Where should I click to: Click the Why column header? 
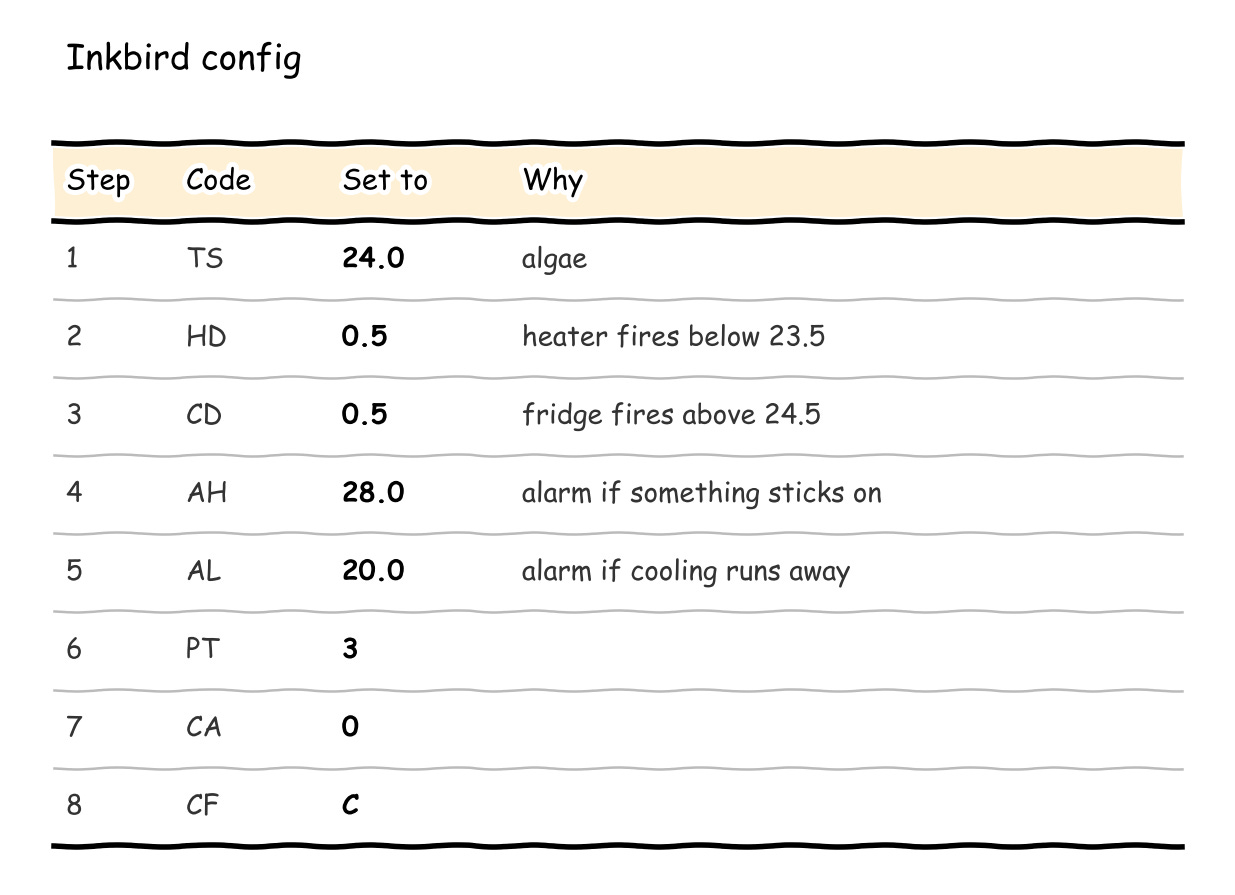[553, 181]
